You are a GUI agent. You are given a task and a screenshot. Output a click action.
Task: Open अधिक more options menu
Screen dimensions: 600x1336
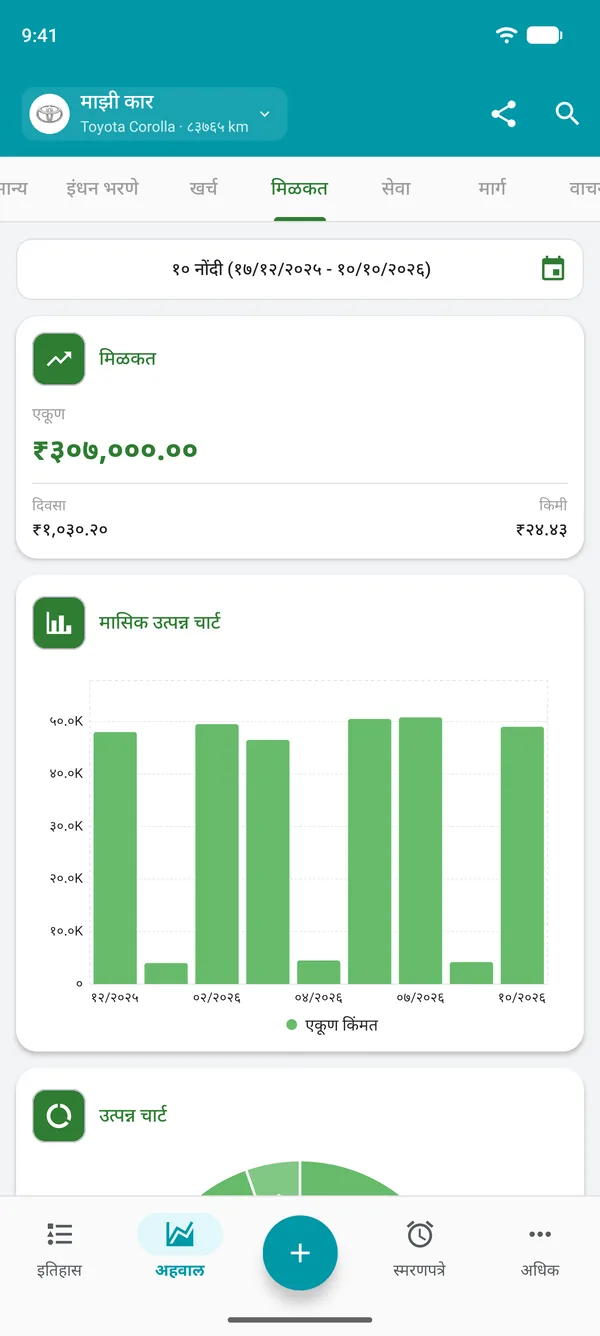(540, 1250)
